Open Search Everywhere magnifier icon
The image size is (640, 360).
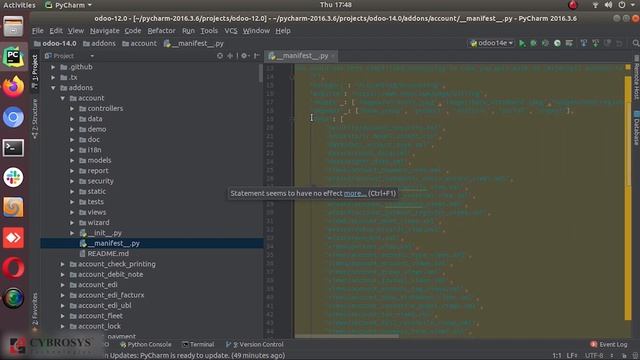(636, 43)
